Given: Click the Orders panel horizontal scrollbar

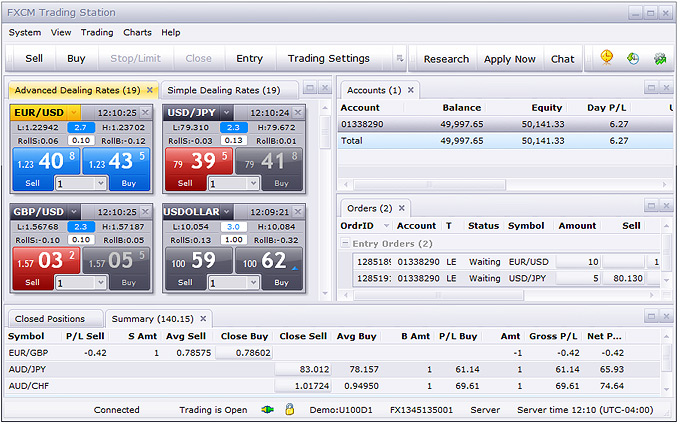Looking at the screenshot, I should tap(438, 295).
